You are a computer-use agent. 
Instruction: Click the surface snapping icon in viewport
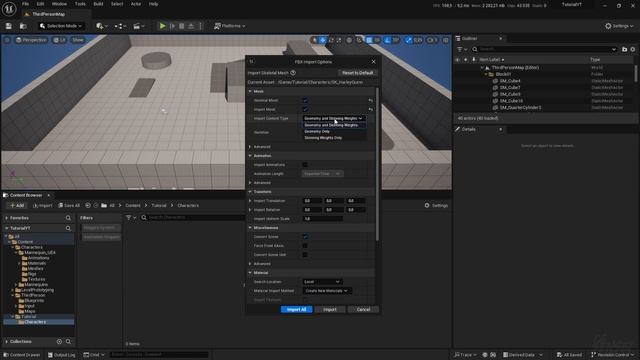359,40
